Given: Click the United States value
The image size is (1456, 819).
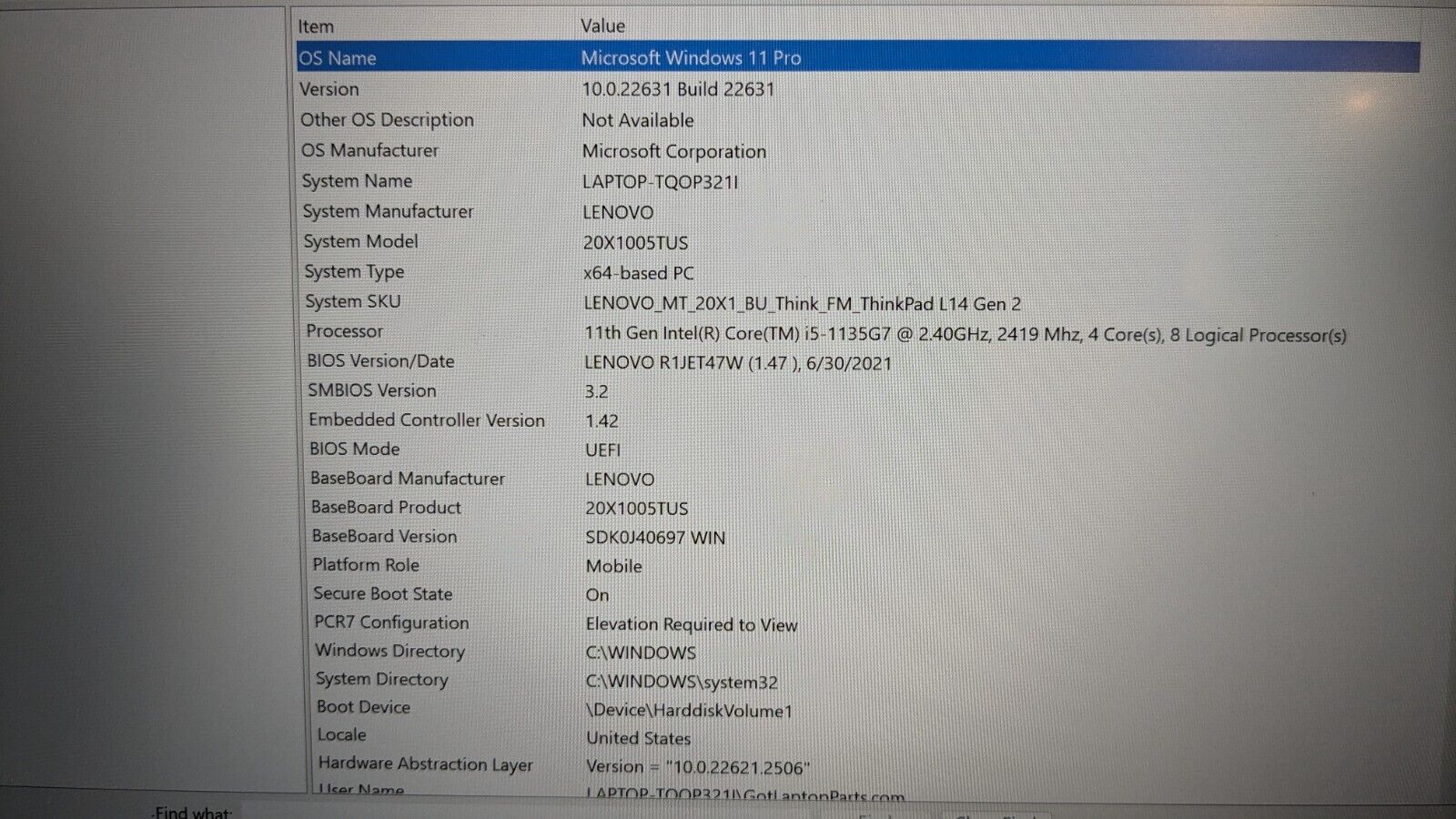Looking at the screenshot, I should [x=639, y=739].
